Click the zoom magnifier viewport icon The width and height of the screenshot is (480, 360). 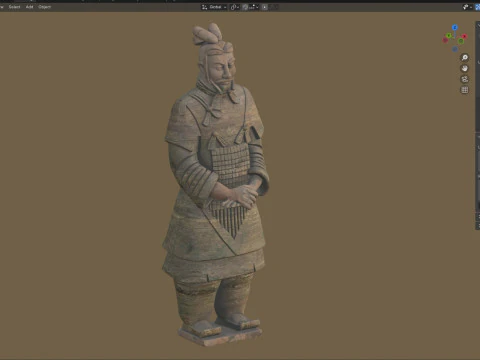tap(465, 58)
